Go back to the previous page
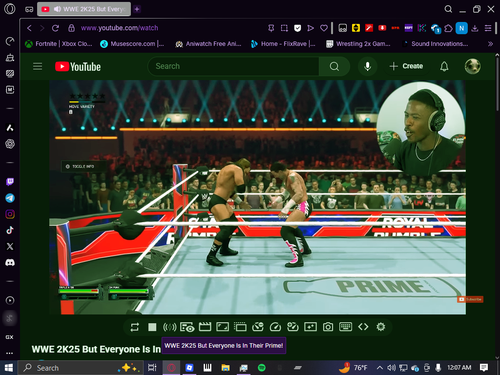The height and width of the screenshot is (375, 500). click(29, 28)
